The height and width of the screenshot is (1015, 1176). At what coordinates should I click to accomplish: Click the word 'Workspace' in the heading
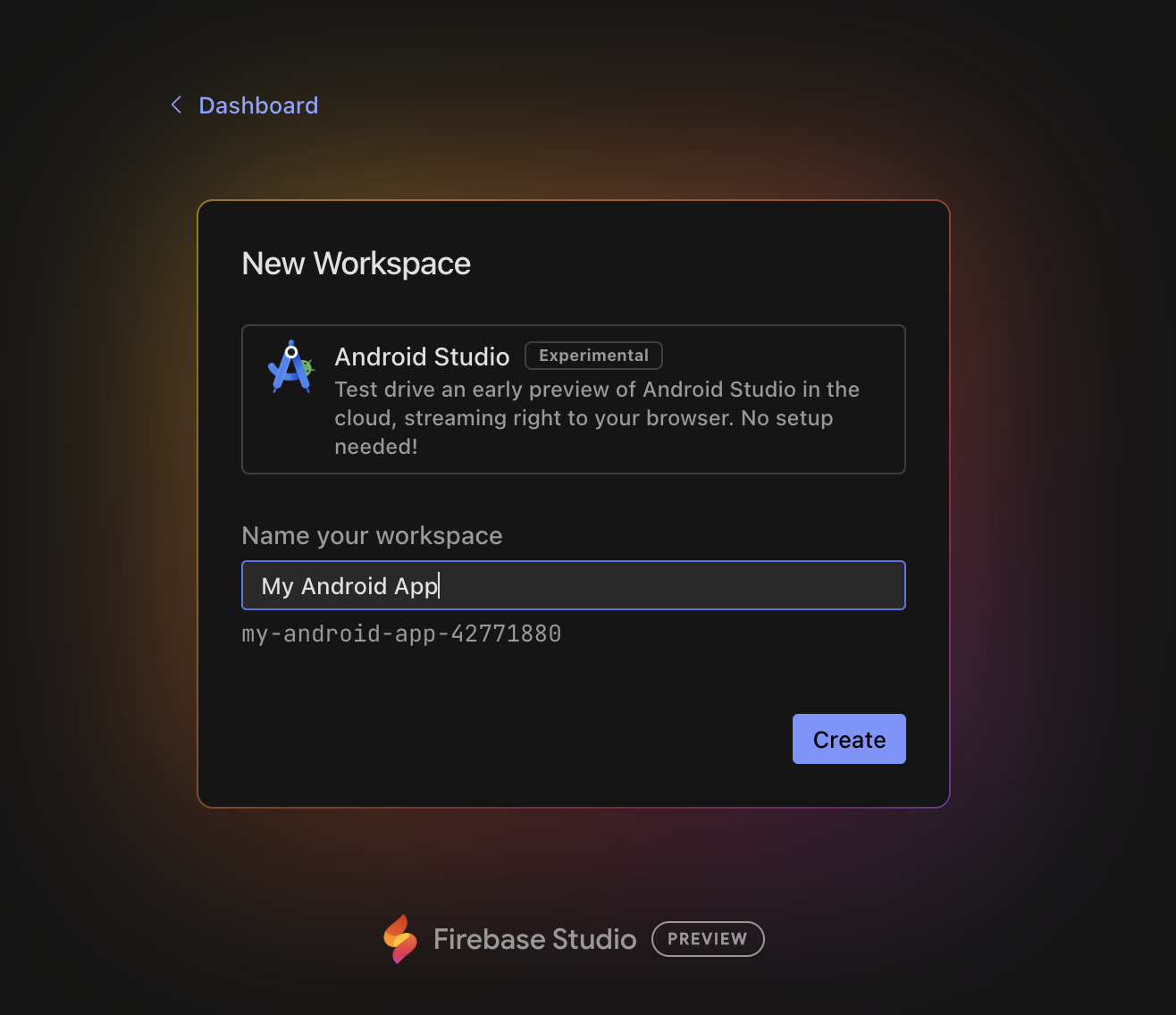[391, 264]
